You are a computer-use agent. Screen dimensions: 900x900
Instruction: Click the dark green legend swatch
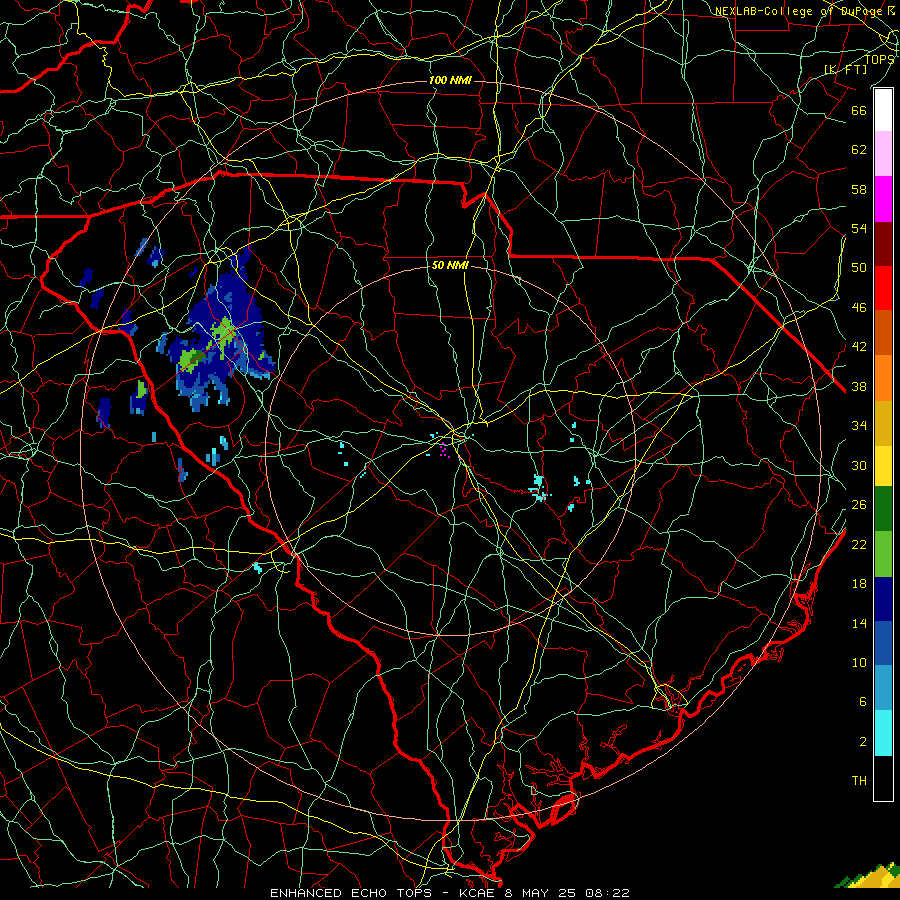click(x=883, y=509)
